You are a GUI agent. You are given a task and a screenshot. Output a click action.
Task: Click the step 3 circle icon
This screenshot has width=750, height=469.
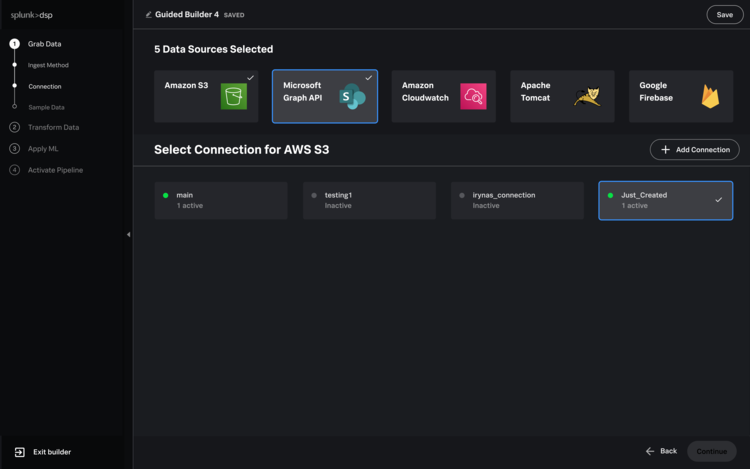tap(14, 149)
